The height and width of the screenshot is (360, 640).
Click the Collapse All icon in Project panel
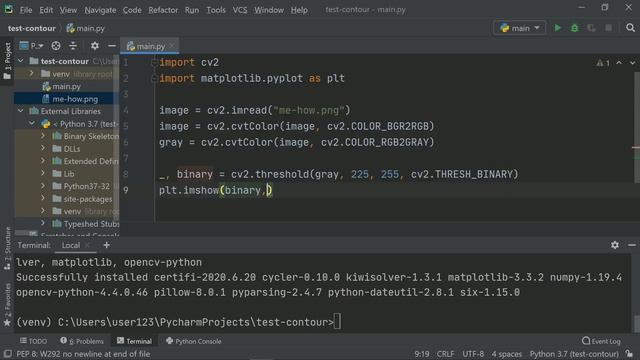pyautogui.click(x=73, y=46)
